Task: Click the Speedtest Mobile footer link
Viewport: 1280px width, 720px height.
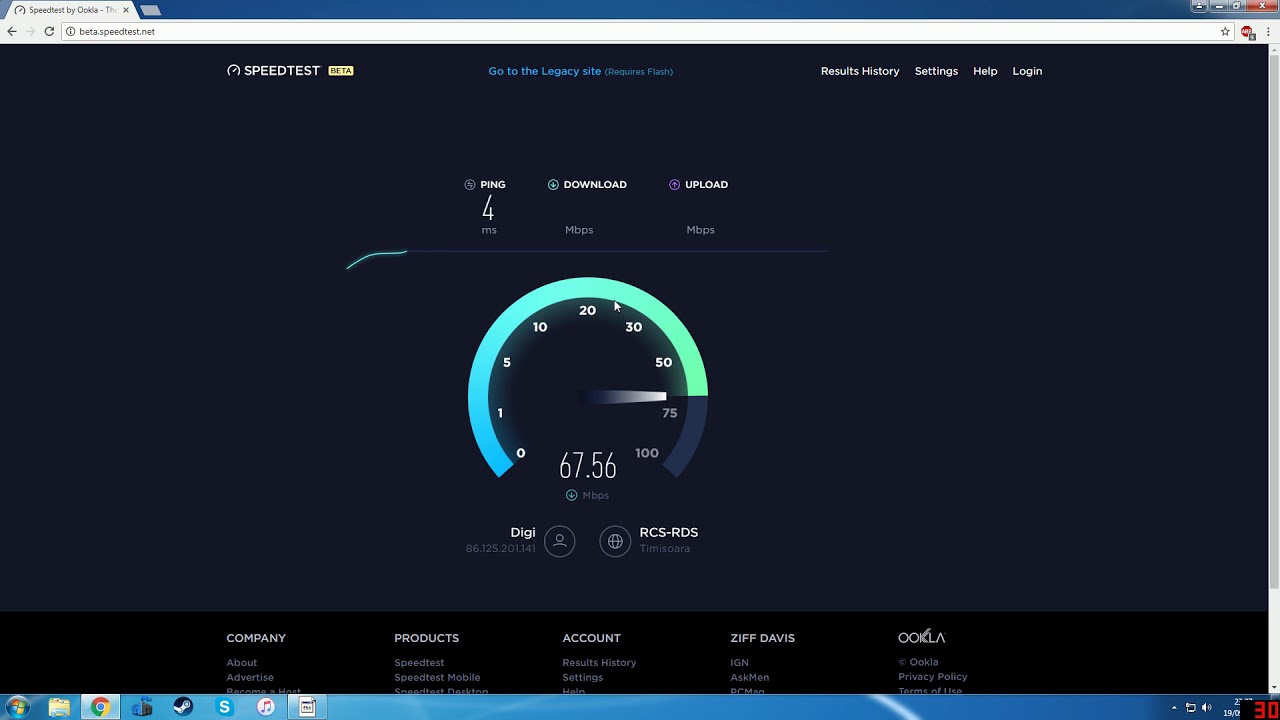Action: point(437,677)
